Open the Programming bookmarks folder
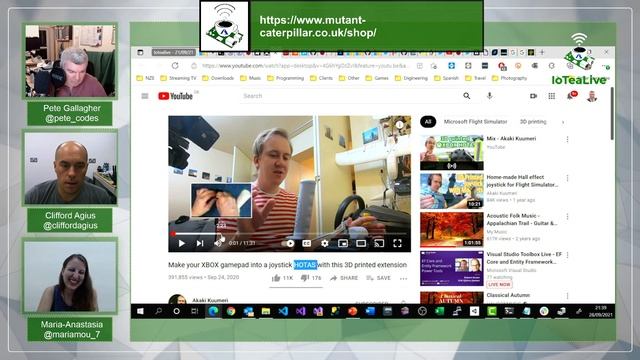Viewport: 640px width, 360px height. click(x=286, y=78)
